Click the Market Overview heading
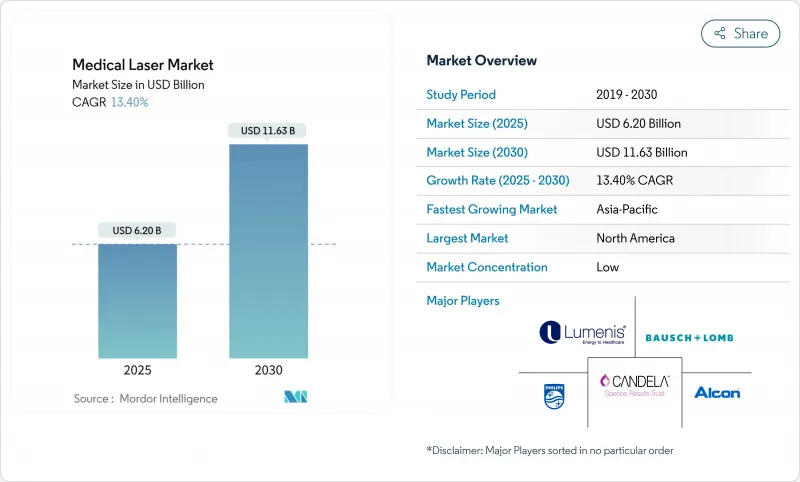Image resolution: width=800 pixels, height=482 pixels. coord(481,60)
